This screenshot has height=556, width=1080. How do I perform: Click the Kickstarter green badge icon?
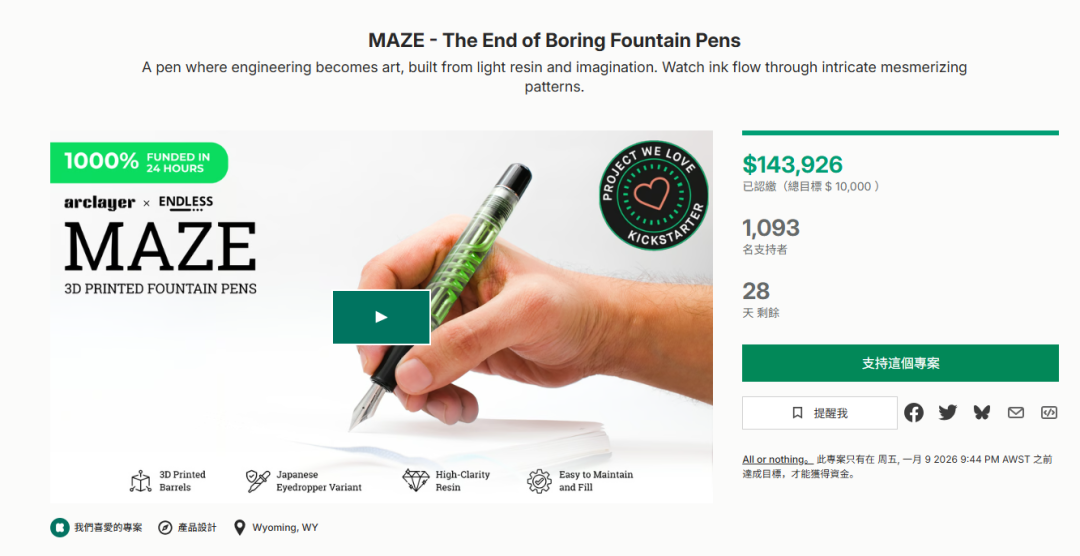click(x=60, y=527)
